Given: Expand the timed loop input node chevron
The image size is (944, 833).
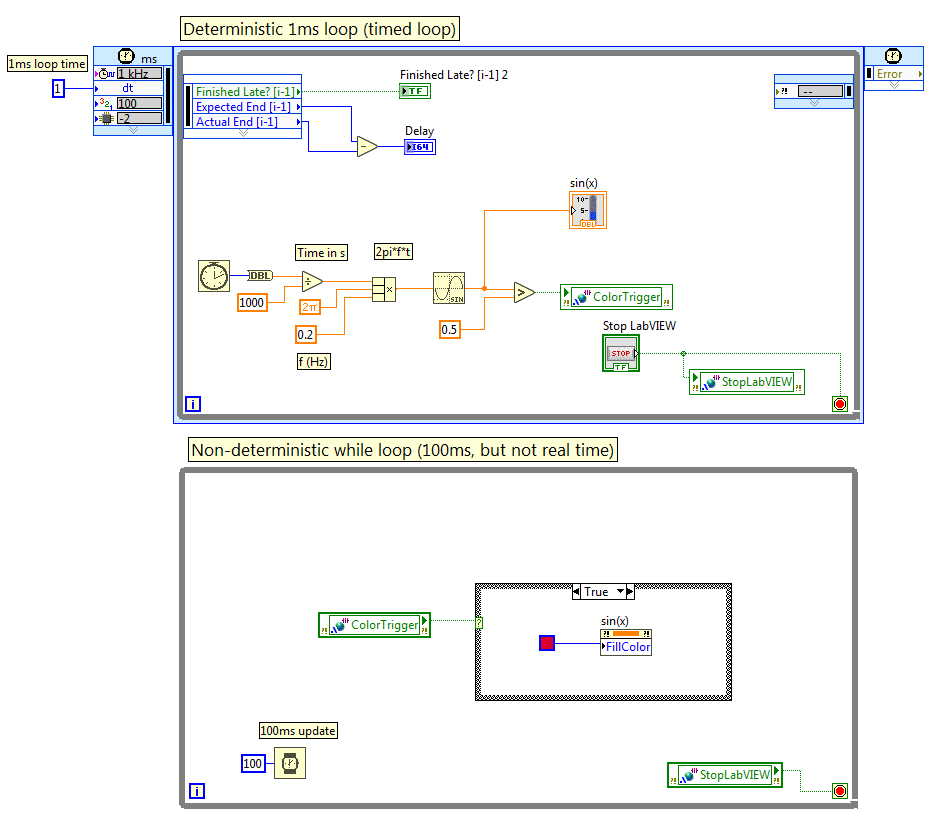Looking at the screenshot, I should (133, 130).
